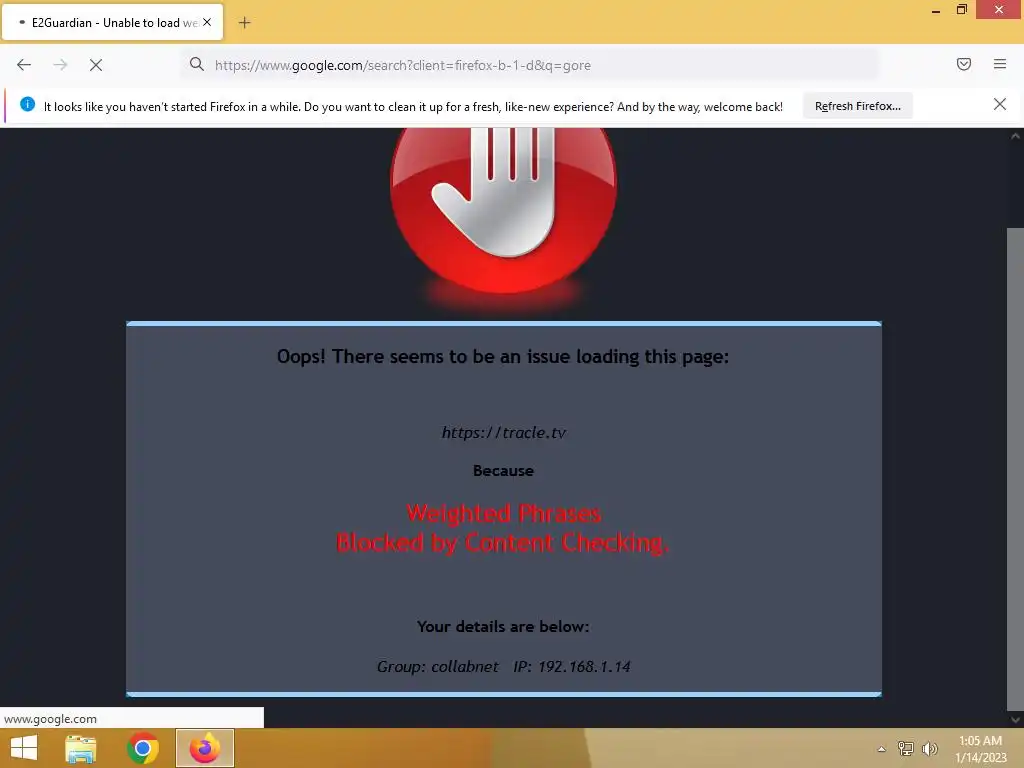This screenshot has height=768, width=1024.
Task: Open File Explorer from taskbar
Action: (81, 748)
